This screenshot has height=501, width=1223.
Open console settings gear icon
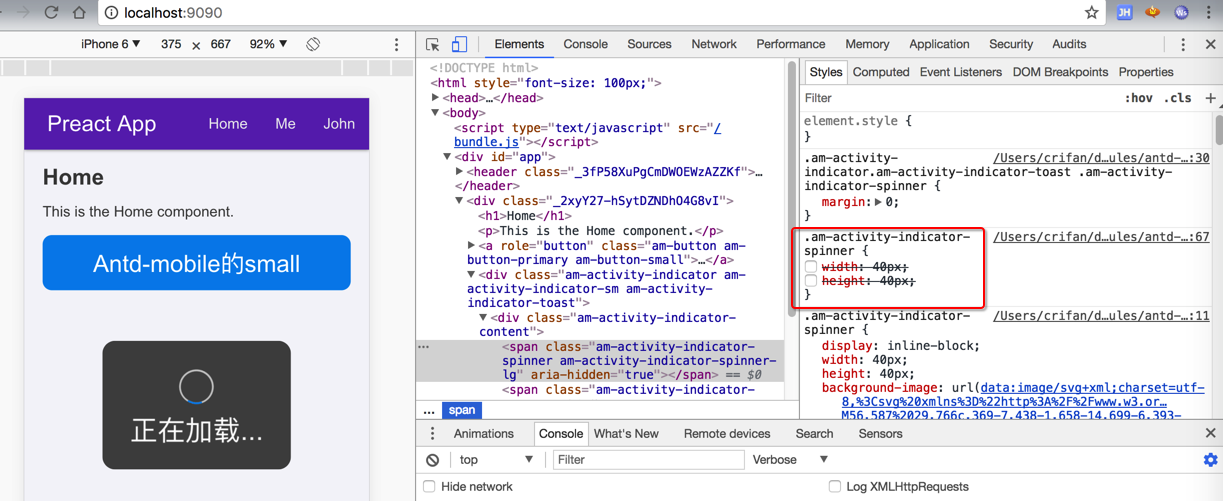(x=1210, y=460)
